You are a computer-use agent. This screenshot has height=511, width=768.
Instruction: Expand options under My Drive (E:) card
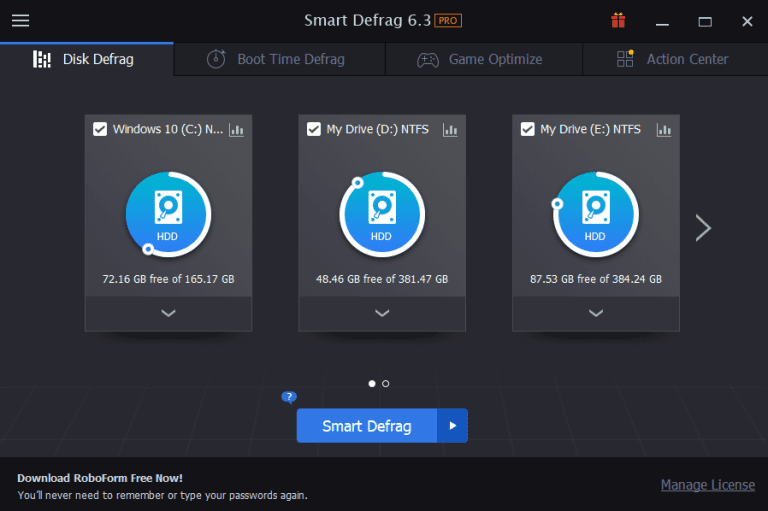pos(596,313)
